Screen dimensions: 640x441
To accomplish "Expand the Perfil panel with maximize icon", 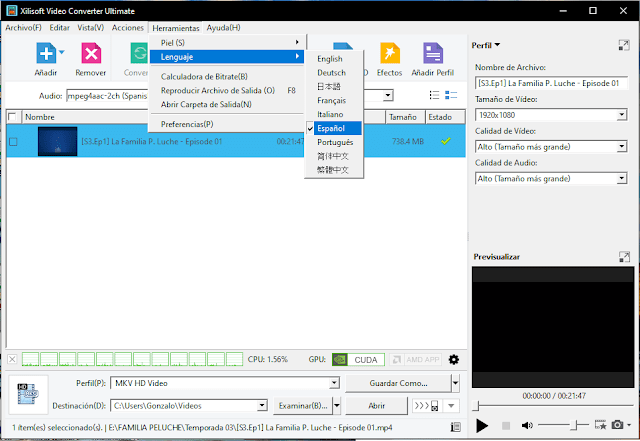I will 624,45.
